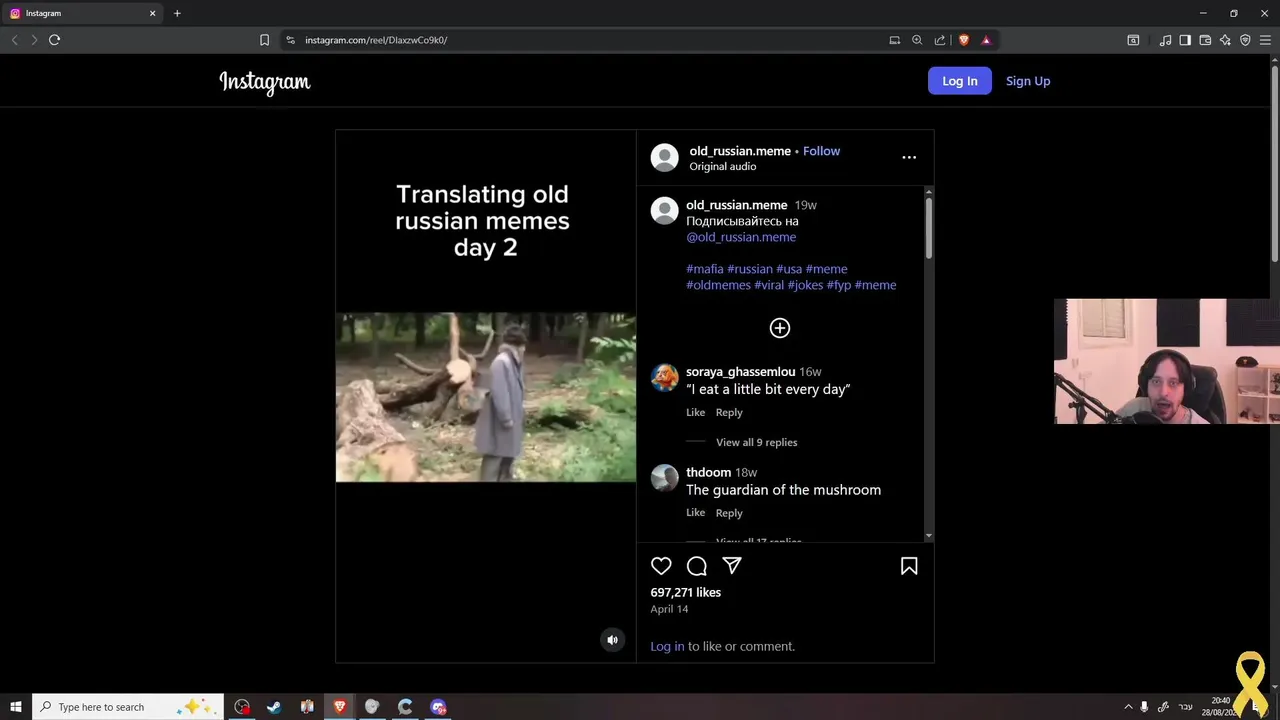Follow old_russian.meme
This screenshot has width=1280, height=720.
pos(821,151)
